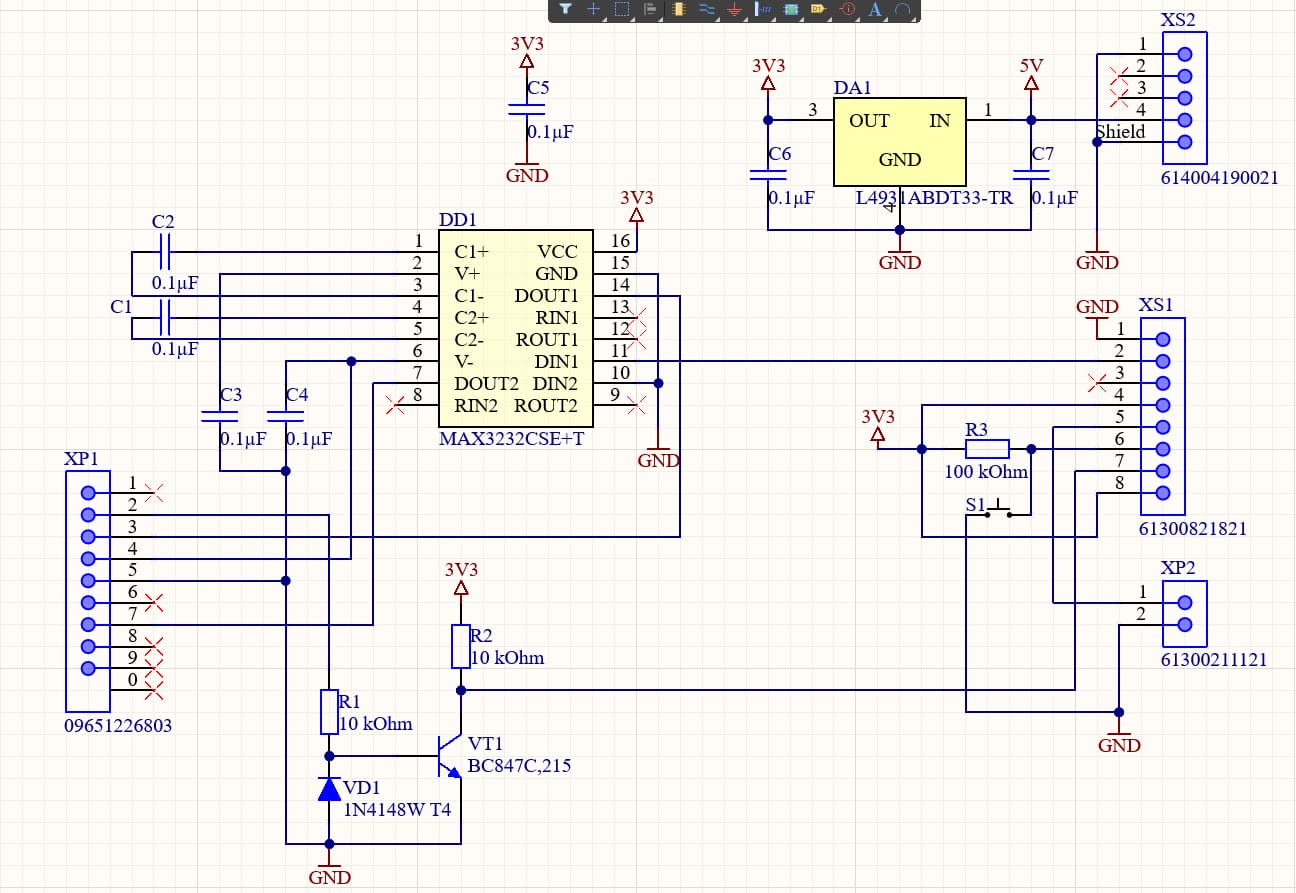The image size is (1296, 893).
Task: Select the place port tool
Action: tap(818, 10)
